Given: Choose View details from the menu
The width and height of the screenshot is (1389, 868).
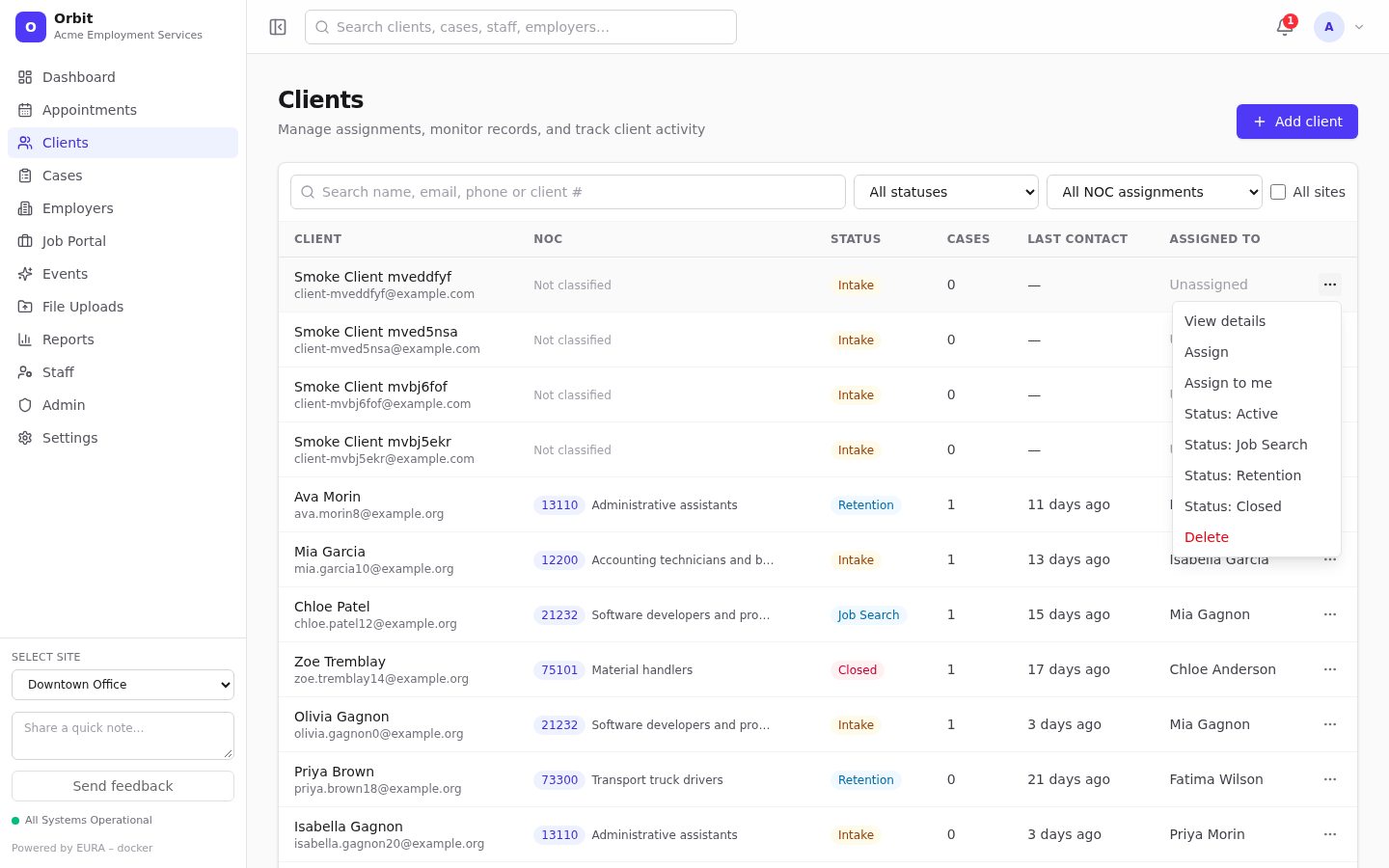Looking at the screenshot, I should [1257, 321].
